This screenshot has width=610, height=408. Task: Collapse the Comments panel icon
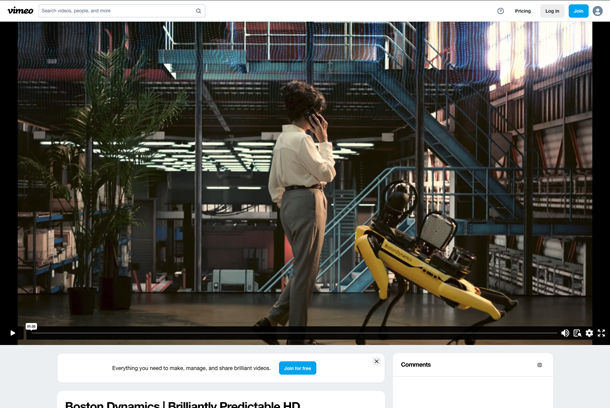[x=540, y=365]
